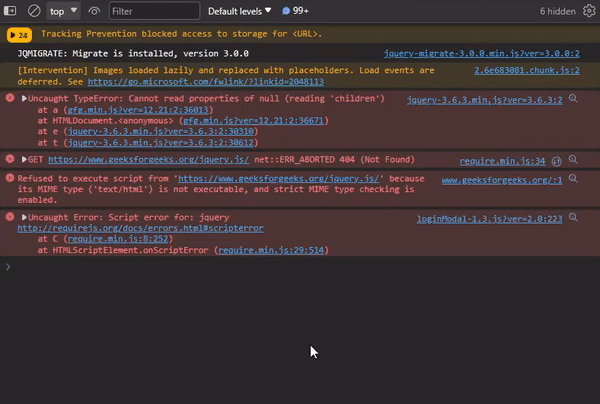This screenshot has width=600, height=404.
Task: Open the Default levels dropdown
Action: (240, 11)
